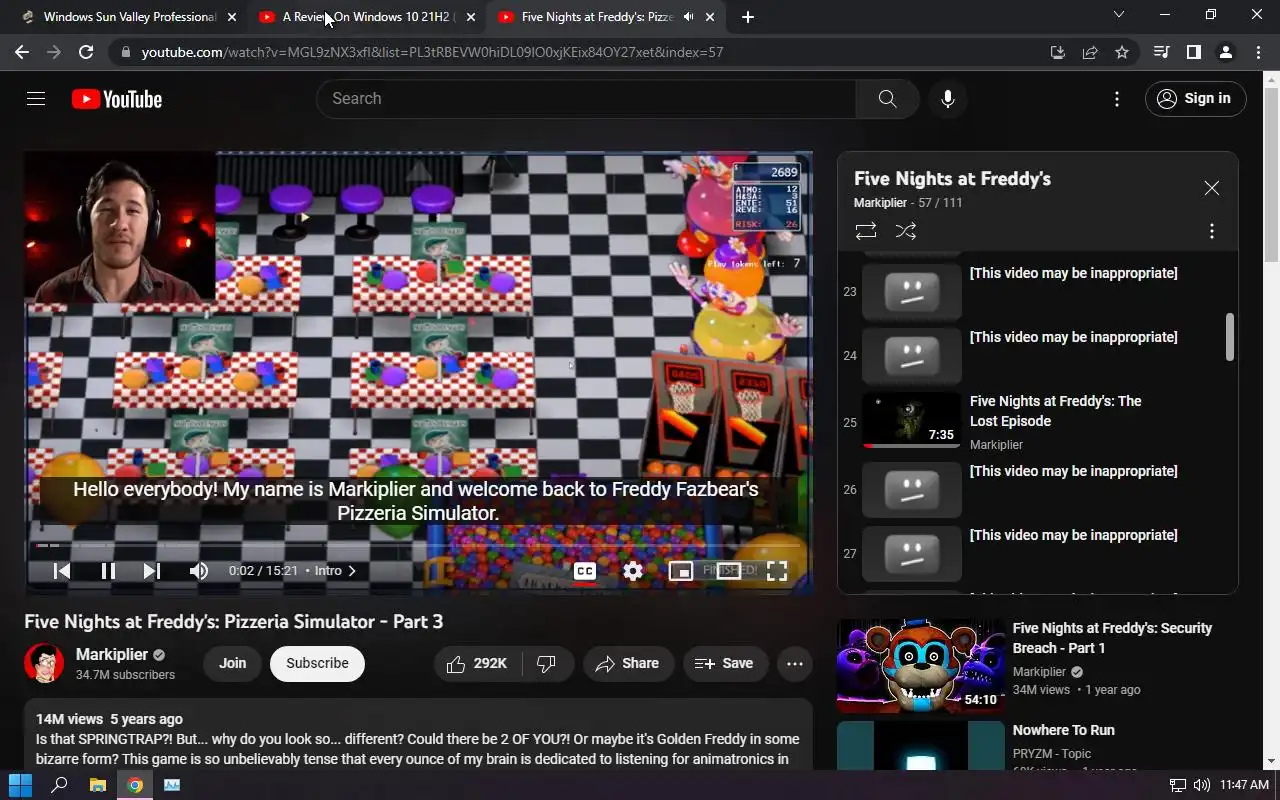Open File Explorer from taskbar
The image size is (1280, 800).
point(97,785)
